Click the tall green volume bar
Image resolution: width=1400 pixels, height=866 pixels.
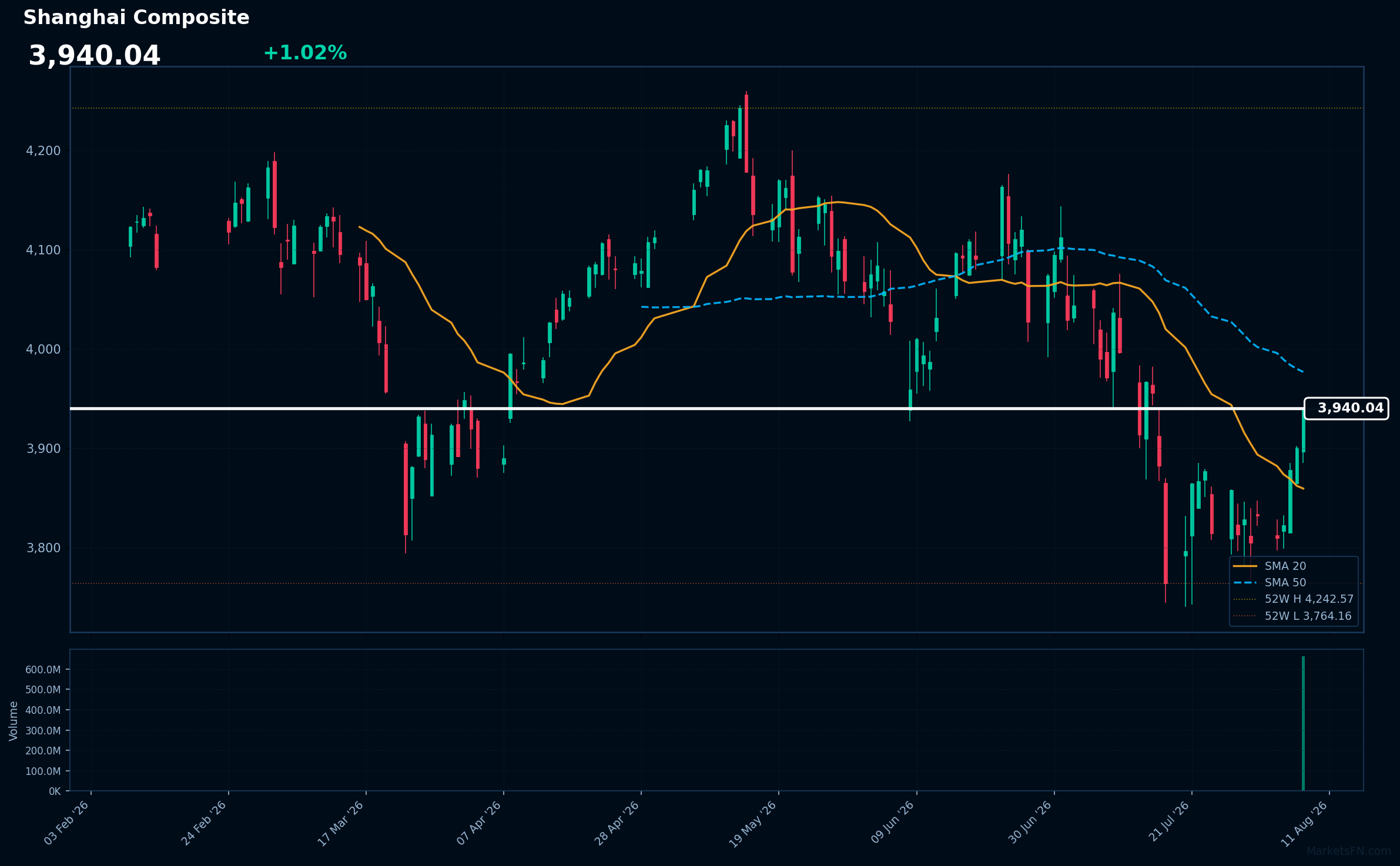[1303, 724]
